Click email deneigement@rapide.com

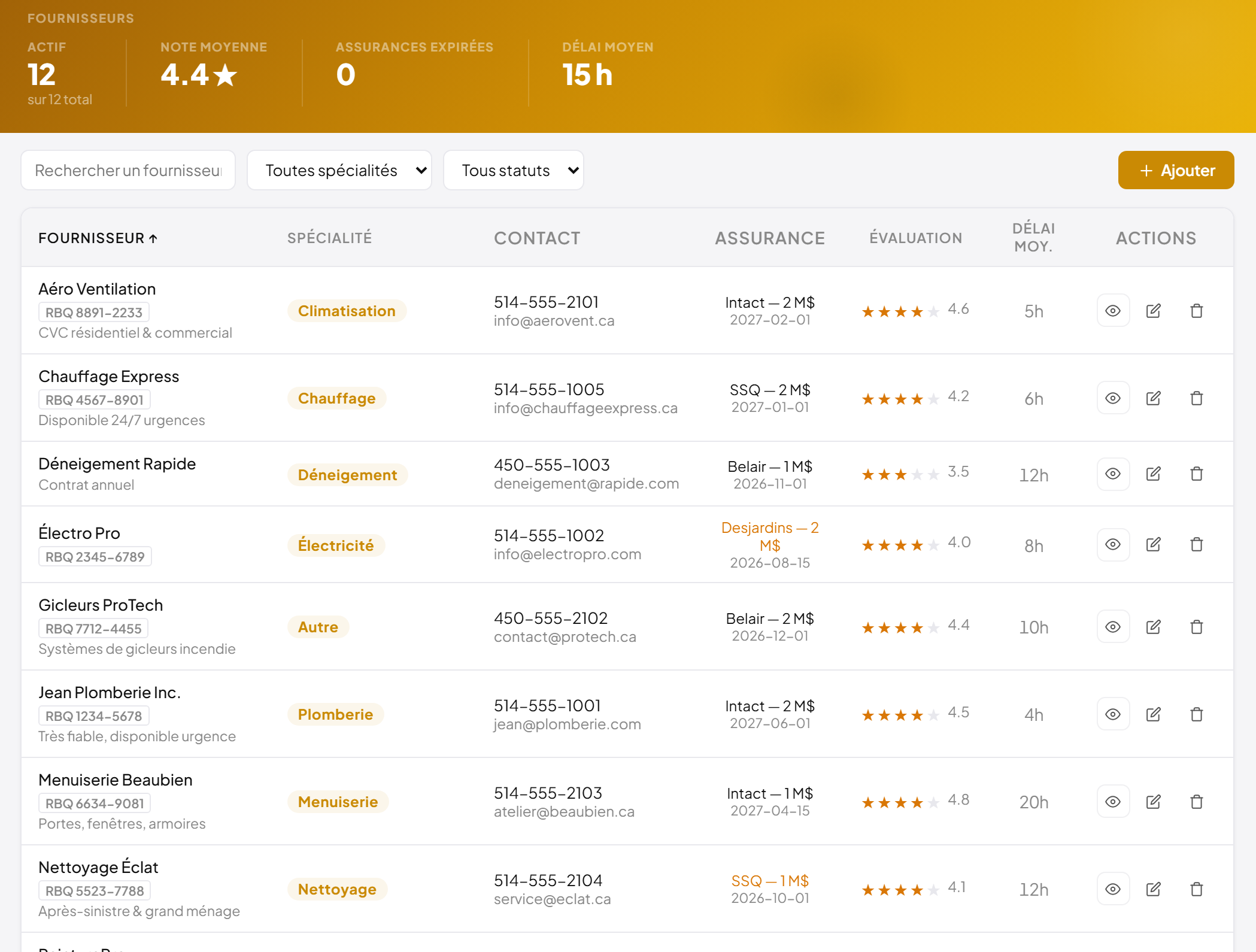[587, 484]
